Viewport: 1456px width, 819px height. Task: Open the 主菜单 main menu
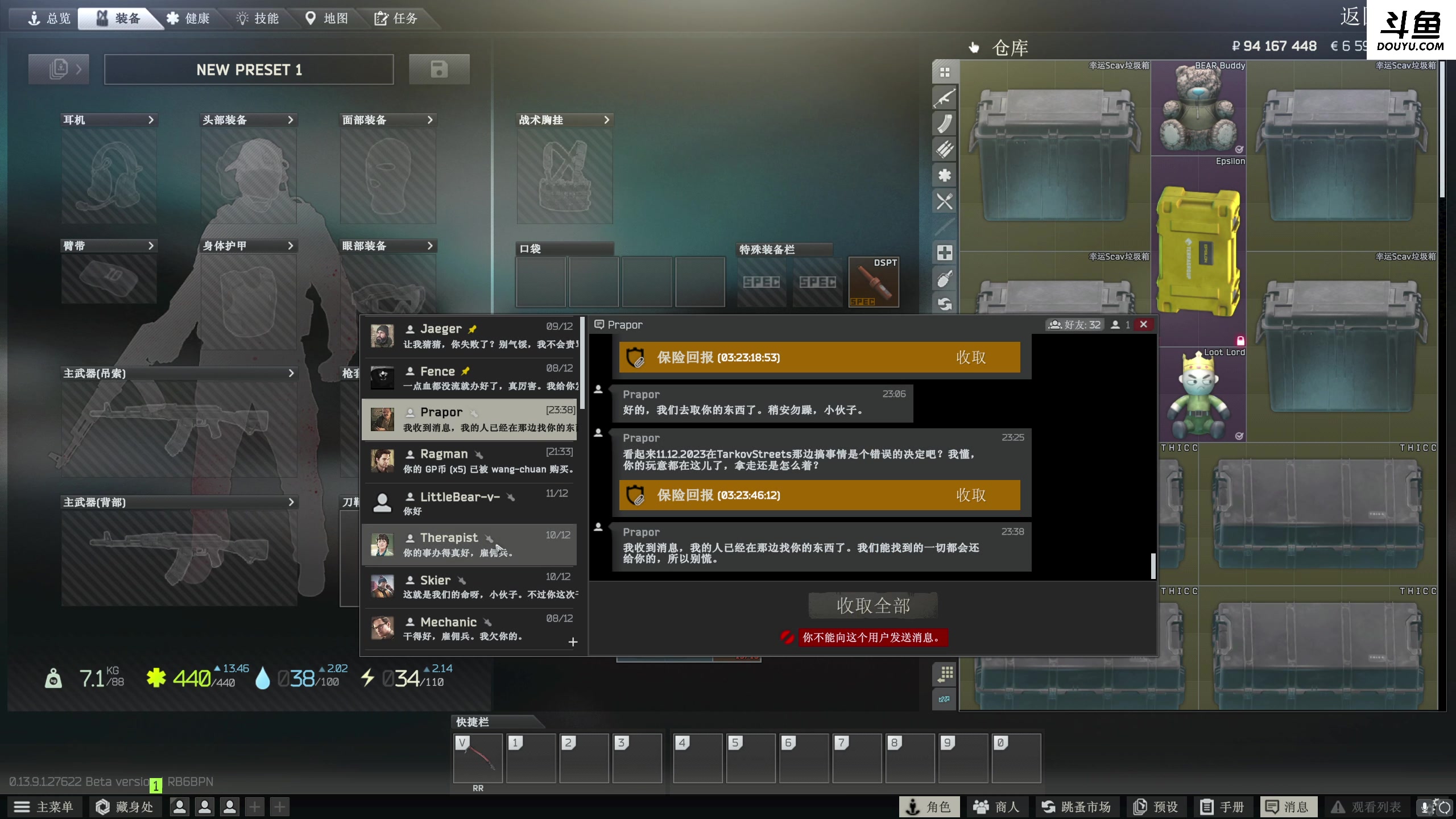click(44, 806)
